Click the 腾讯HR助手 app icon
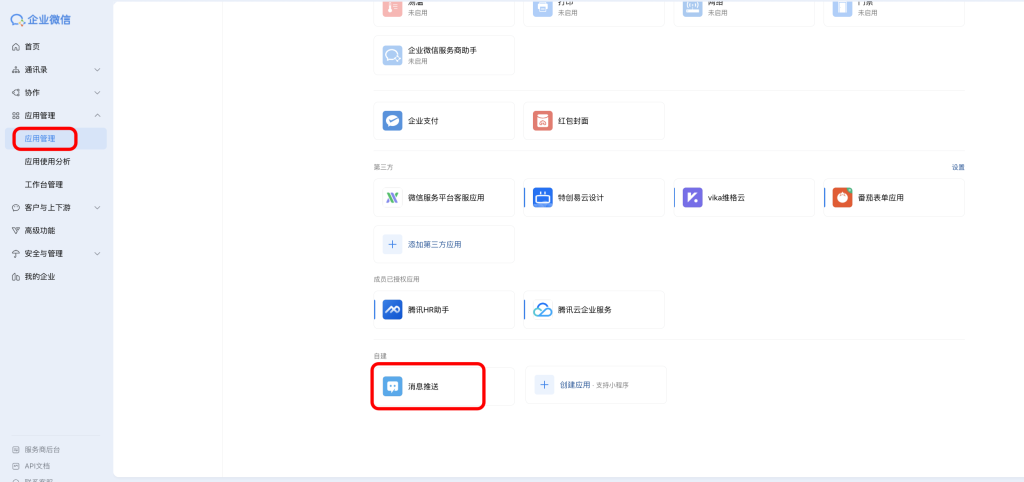This screenshot has height=482, width=1024. pos(392,310)
